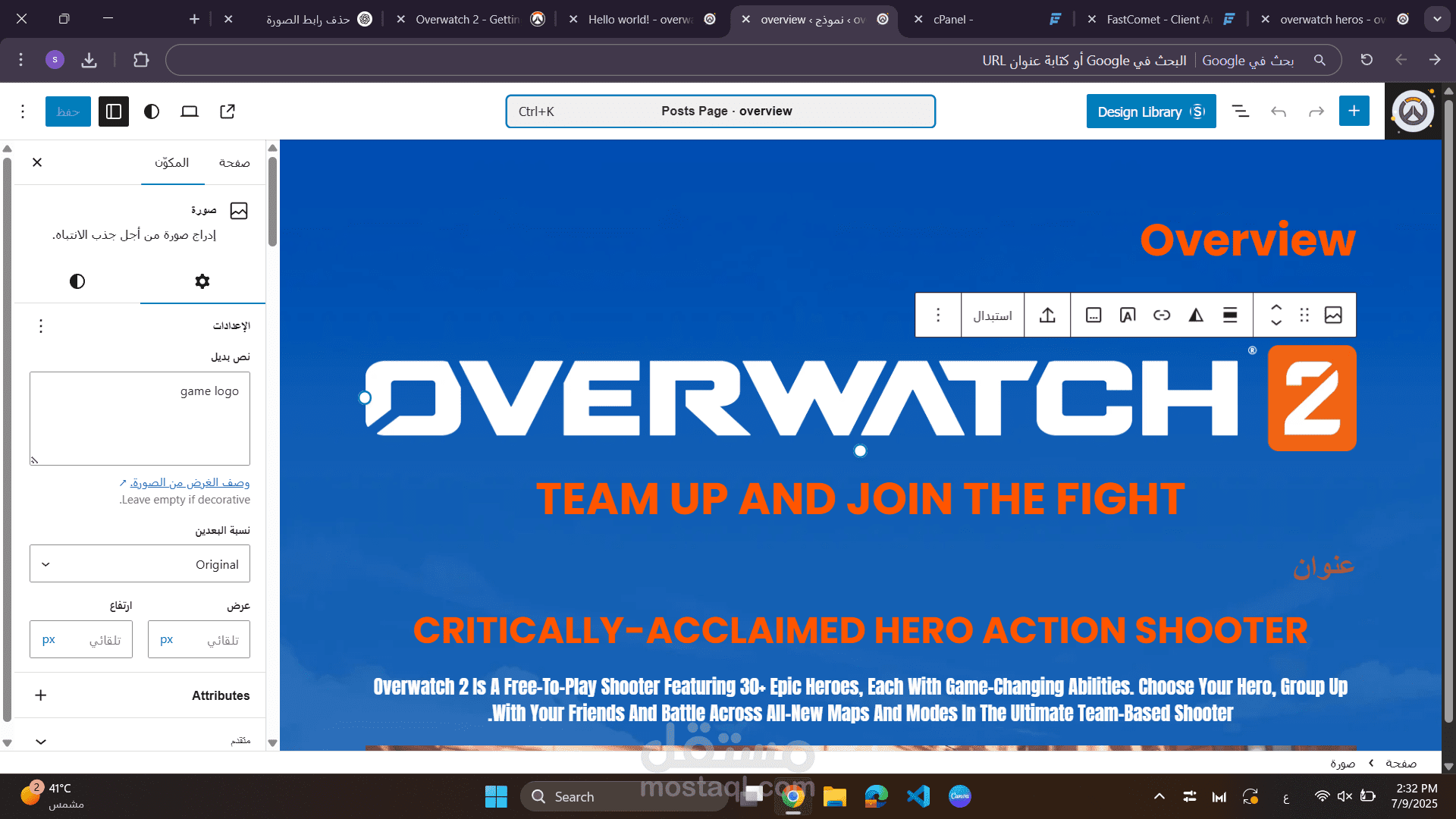The height and width of the screenshot is (819, 1456).
Task: Open the Windows Start menu
Action: click(496, 796)
